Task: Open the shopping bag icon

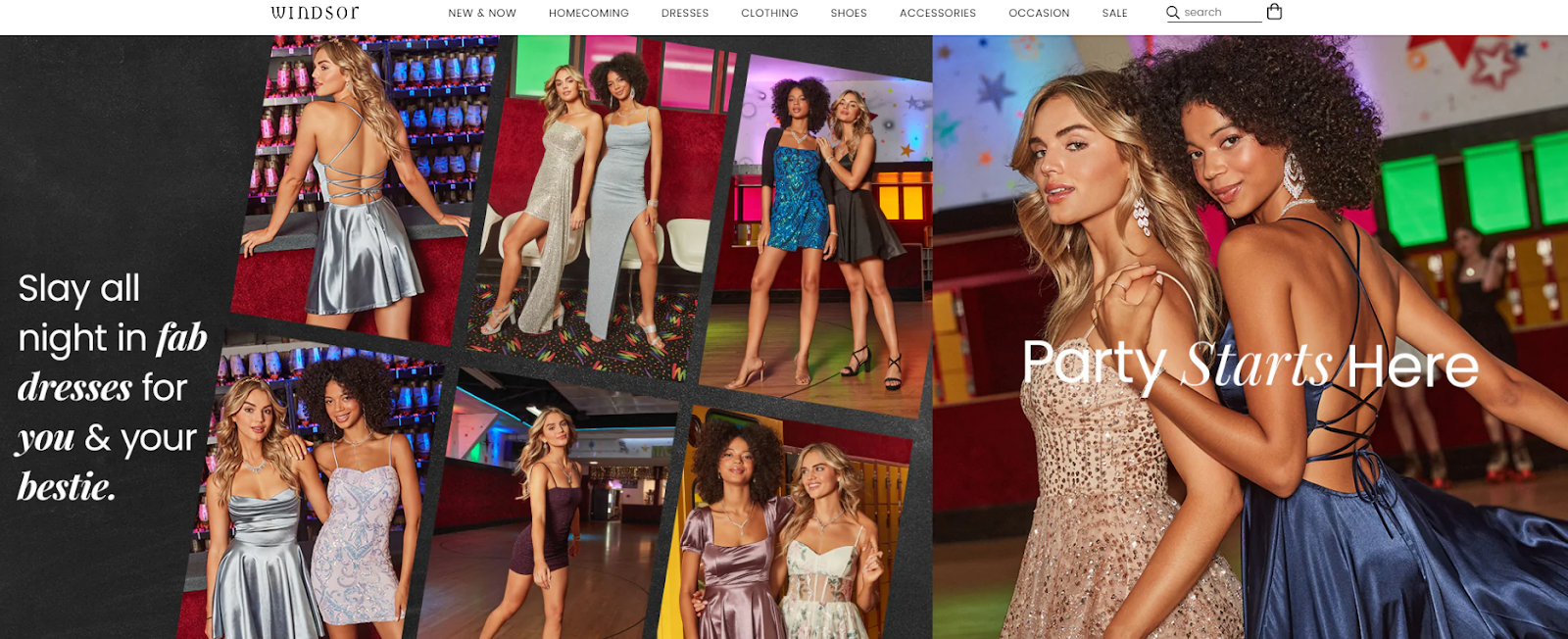Action: (x=1274, y=12)
